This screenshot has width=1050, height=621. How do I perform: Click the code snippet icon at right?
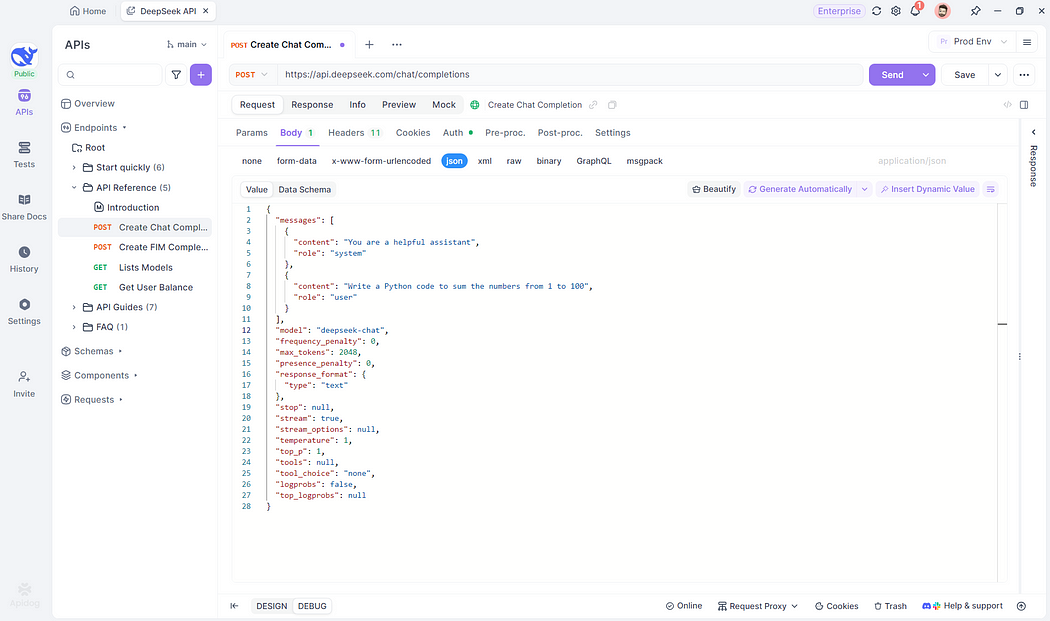pyautogui.click(x=1008, y=105)
